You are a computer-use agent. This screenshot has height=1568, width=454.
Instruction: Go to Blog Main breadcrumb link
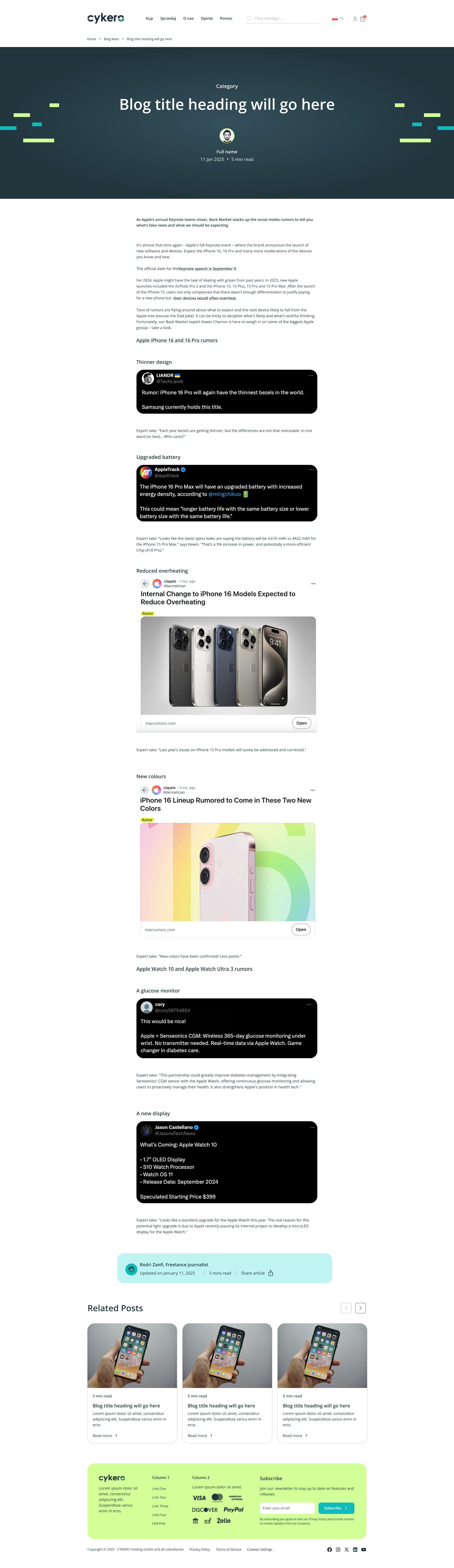[x=112, y=39]
